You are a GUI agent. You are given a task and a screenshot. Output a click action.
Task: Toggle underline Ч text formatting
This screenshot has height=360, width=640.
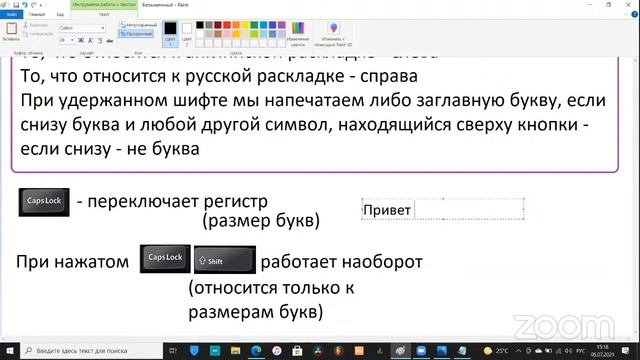(100, 40)
